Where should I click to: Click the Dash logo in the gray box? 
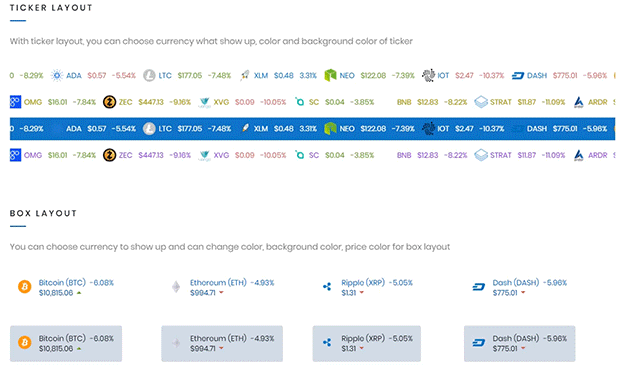click(478, 342)
